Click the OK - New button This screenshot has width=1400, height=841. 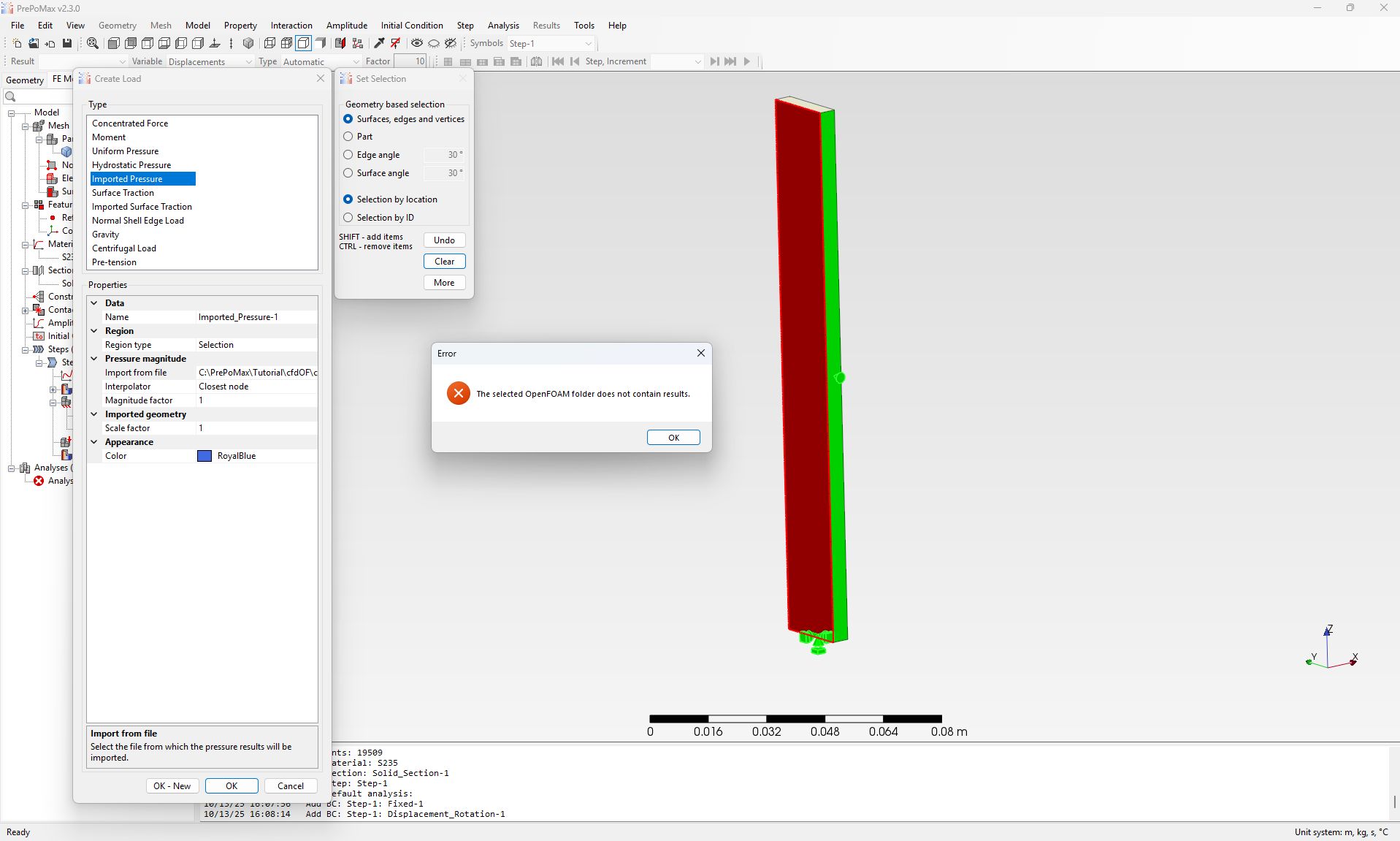coord(172,786)
